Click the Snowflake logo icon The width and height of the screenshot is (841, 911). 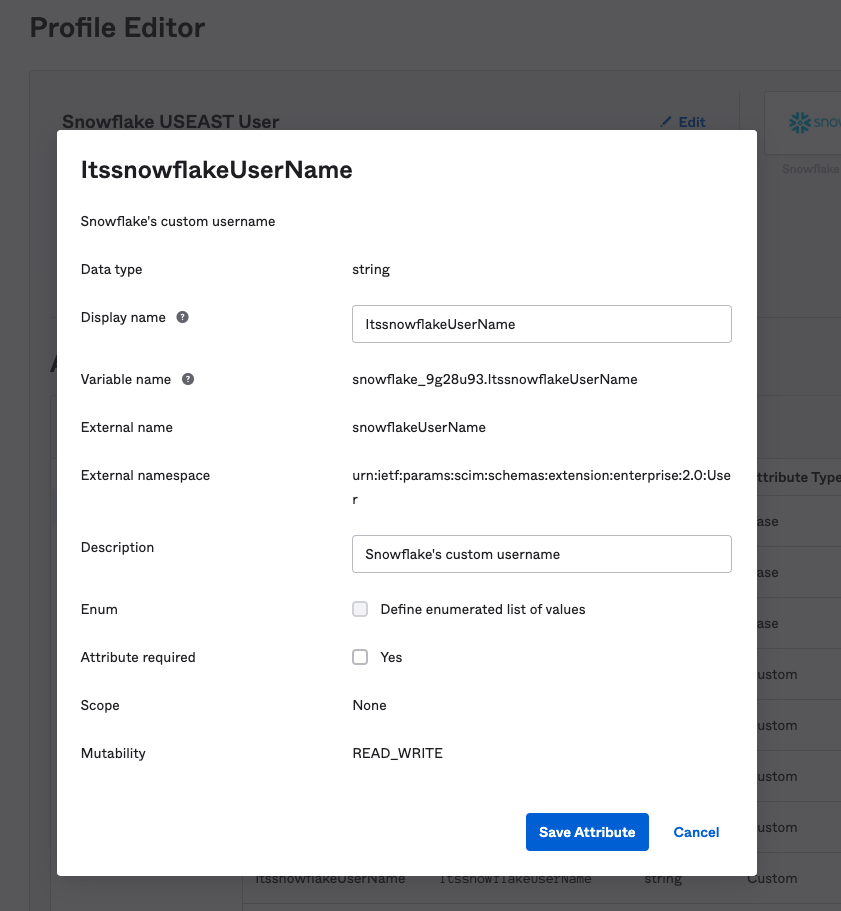(x=800, y=123)
